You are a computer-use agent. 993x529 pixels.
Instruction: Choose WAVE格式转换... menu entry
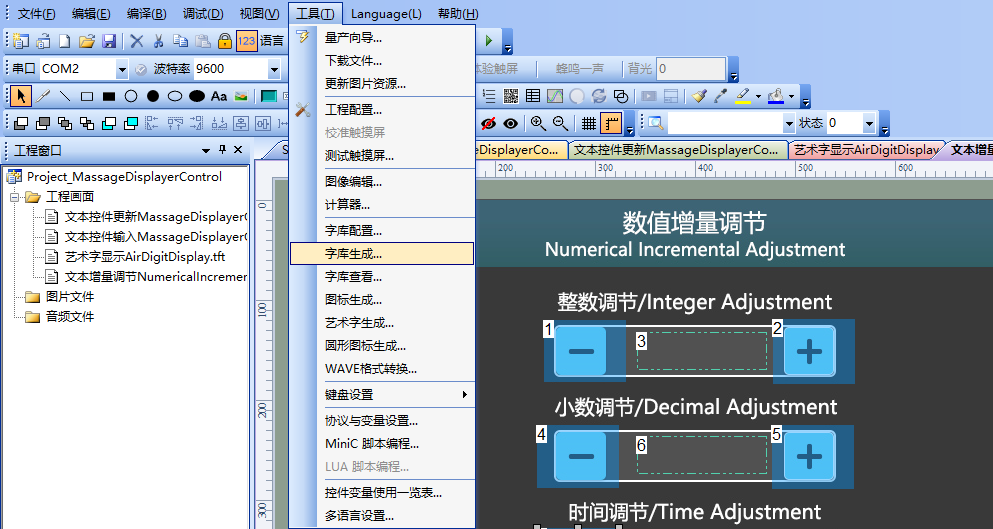[382, 369]
